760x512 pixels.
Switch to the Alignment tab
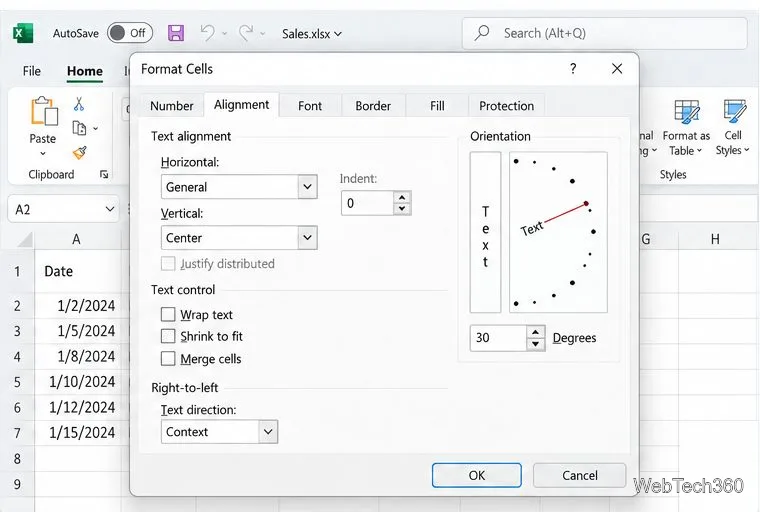click(241, 105)
